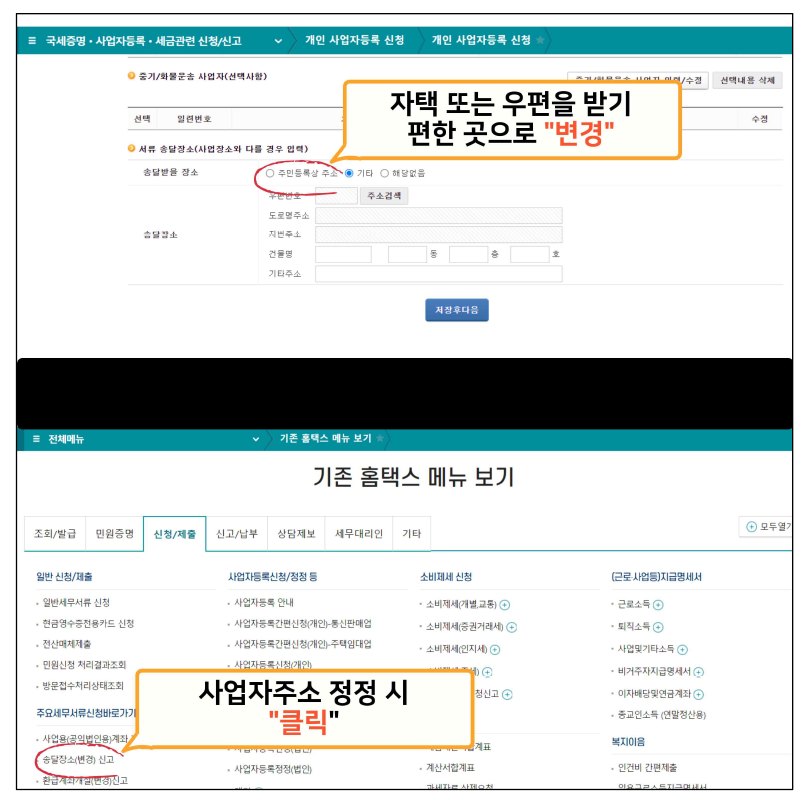805x800 pixels.
Task: Open the 사업자등록정정(법인) link
Action: [x=273, y=769]
